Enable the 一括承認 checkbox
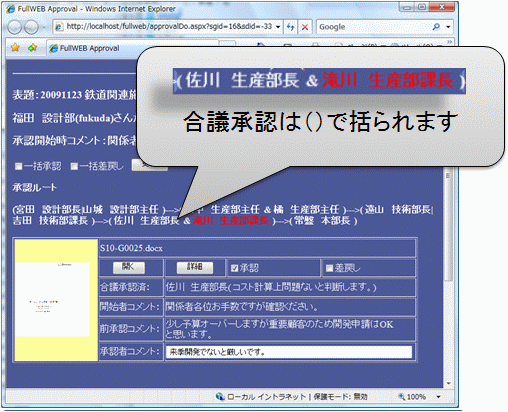508x412 pixels. [x=19, y=166]
